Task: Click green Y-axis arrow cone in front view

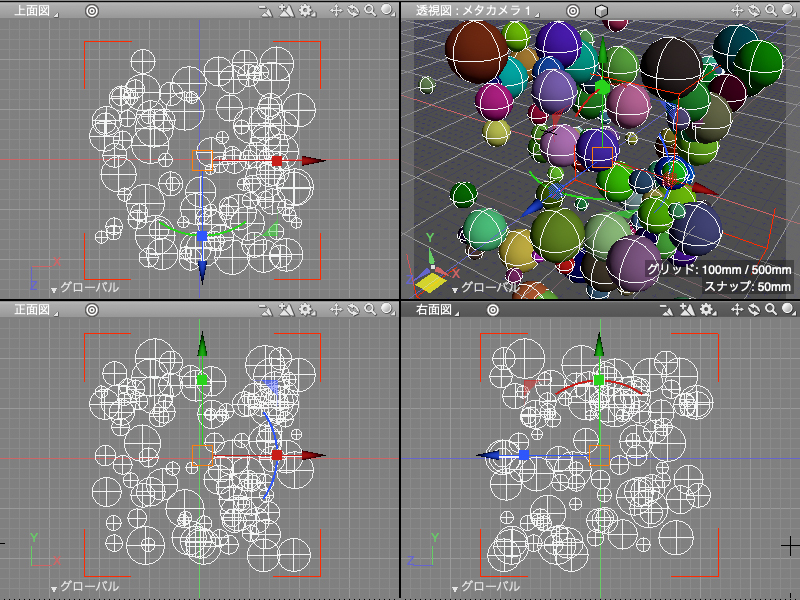Action: [x=202, y=343]
